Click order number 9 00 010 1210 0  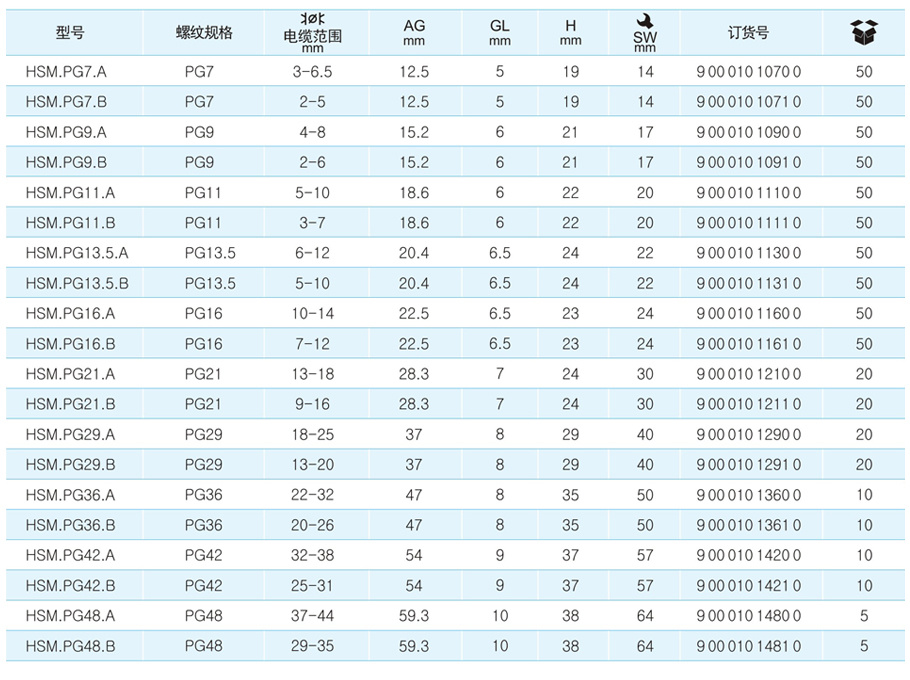pos(749,374)
